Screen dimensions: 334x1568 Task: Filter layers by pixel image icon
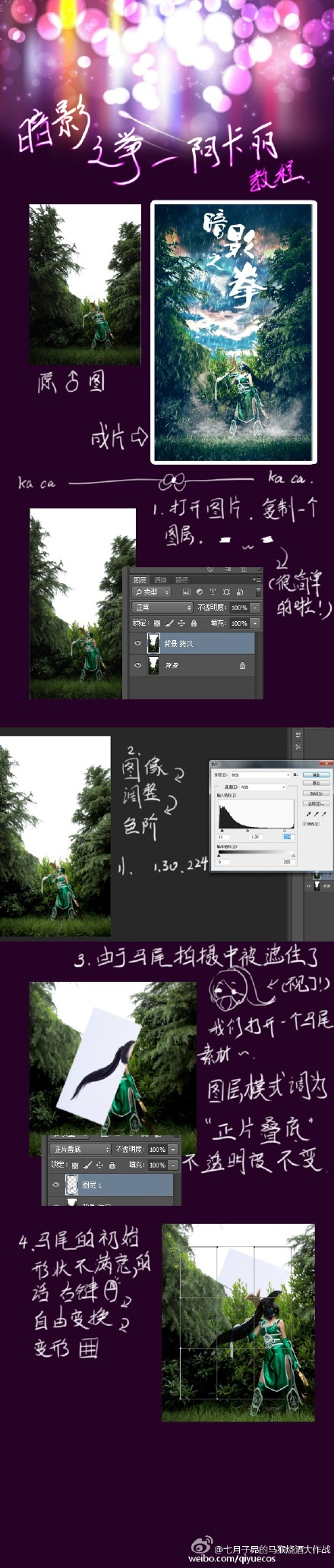[x=186, y=592]
